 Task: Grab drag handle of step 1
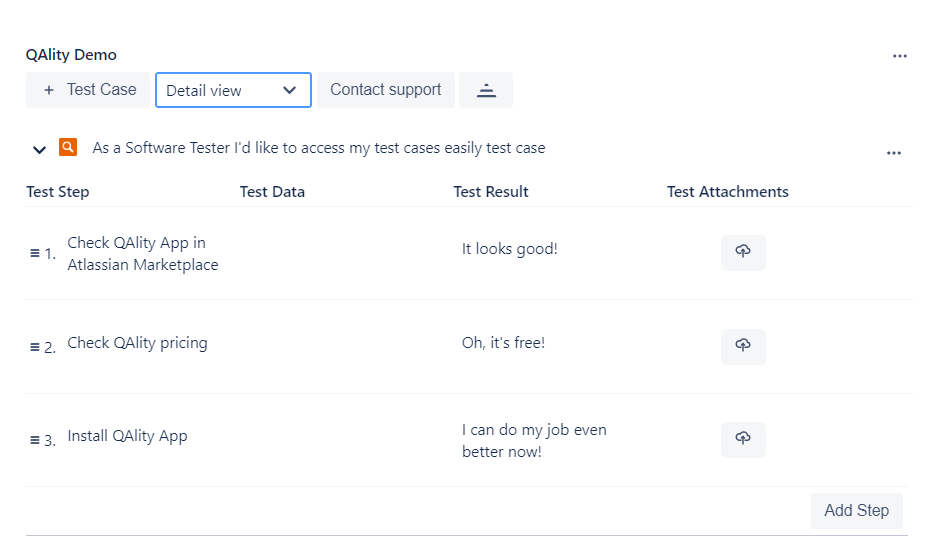tap(35, 253)
